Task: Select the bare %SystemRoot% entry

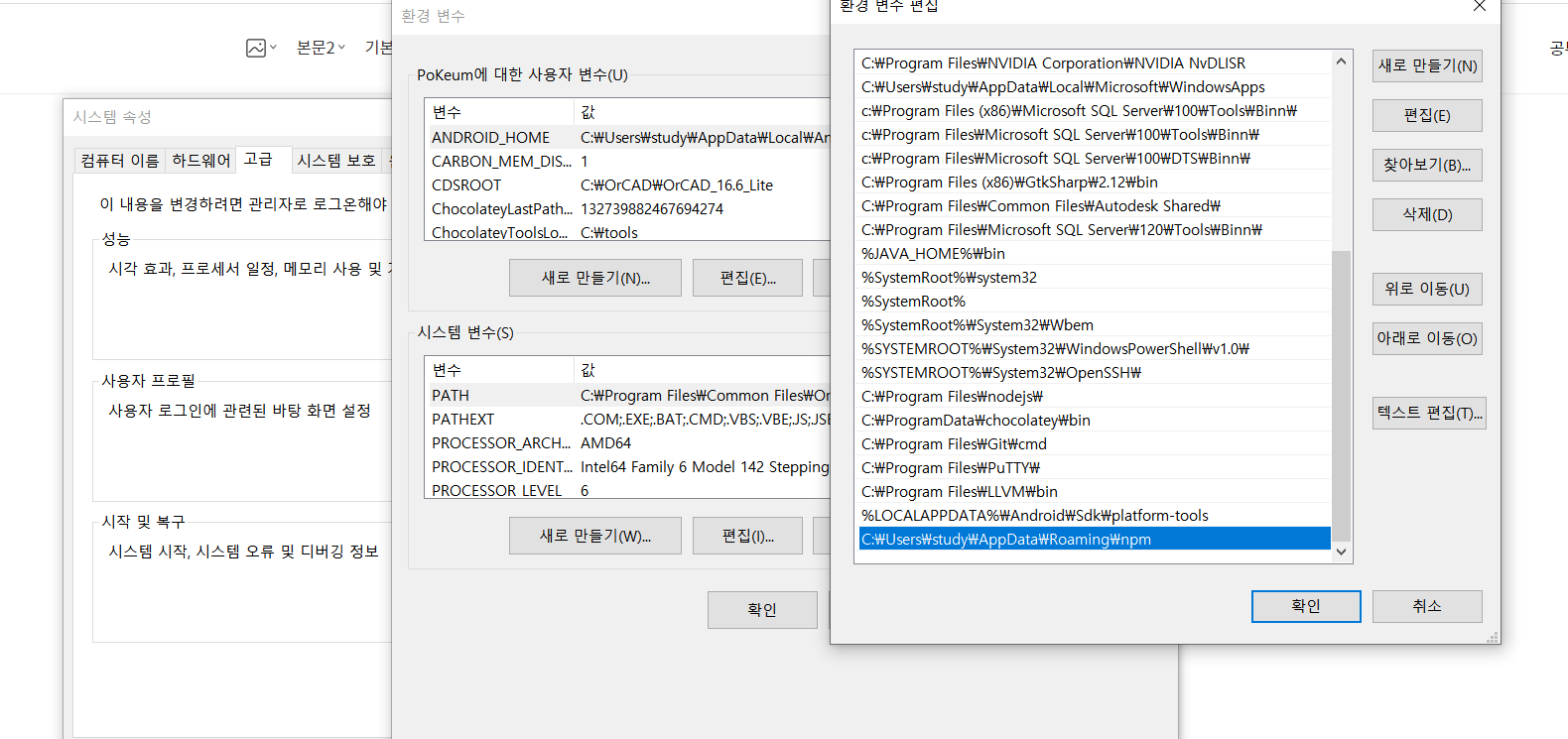Action: [1094, 301]
